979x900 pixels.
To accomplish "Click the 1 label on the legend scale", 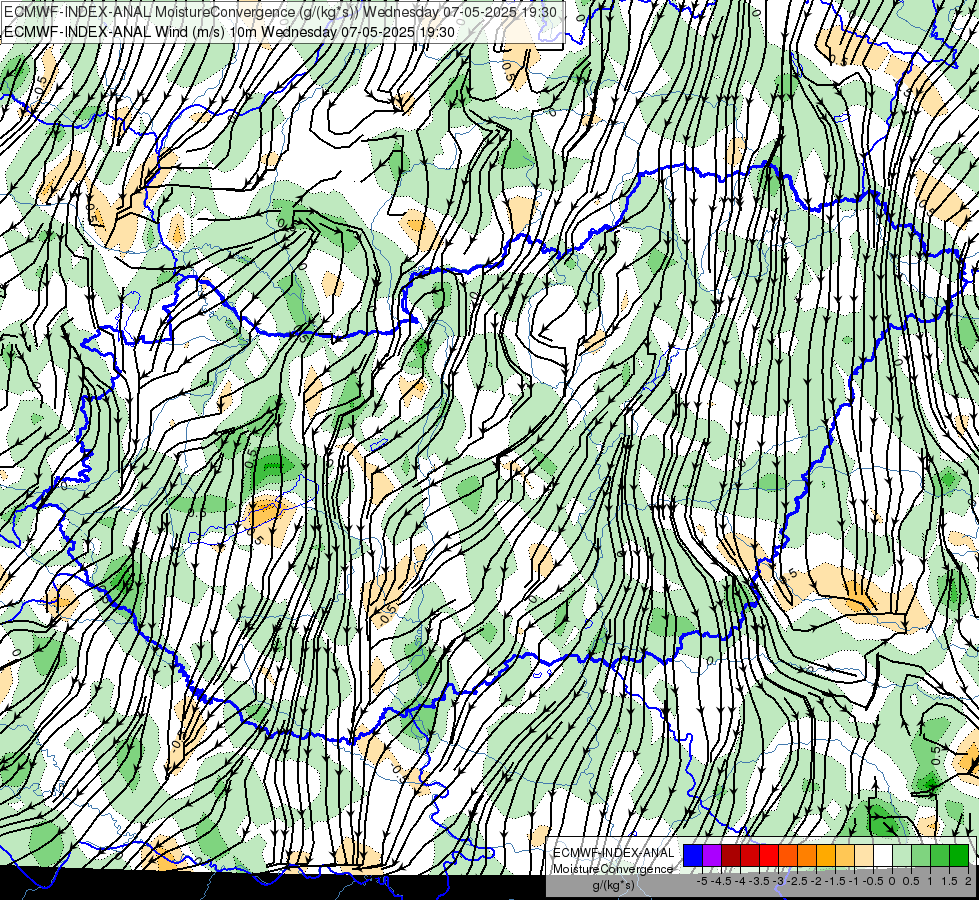I will pos(930,881).
